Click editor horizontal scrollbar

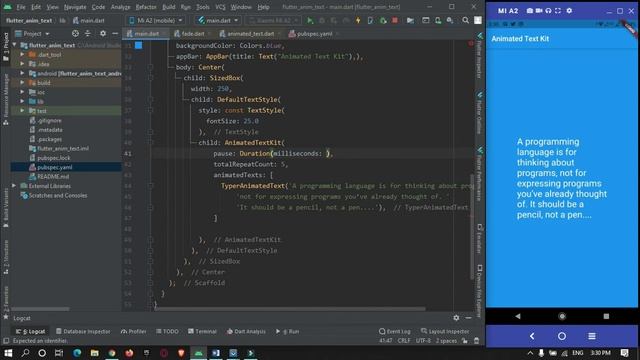pos(290,309)
